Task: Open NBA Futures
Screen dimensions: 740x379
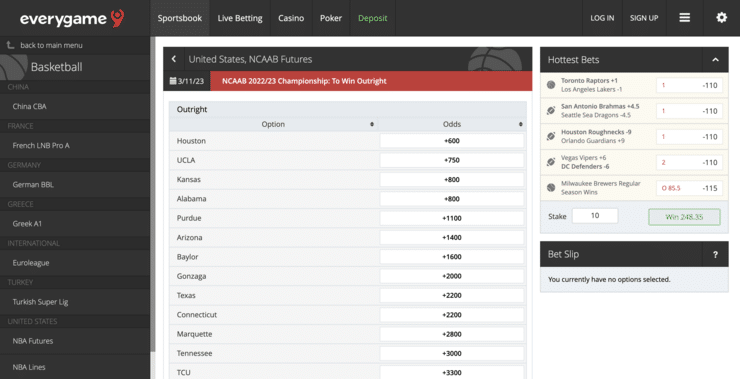Action: [x=75, y=341]
